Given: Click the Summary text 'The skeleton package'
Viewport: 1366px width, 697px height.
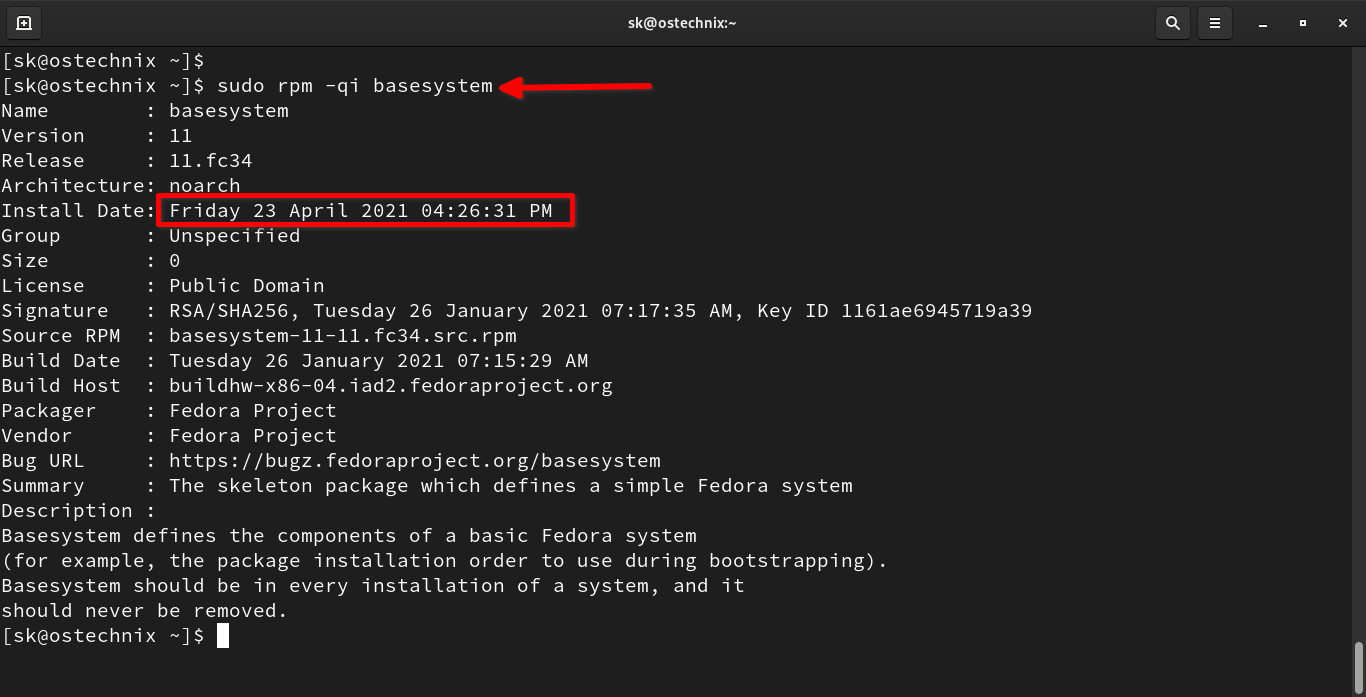Looking at the screenshot, I should click(289, 486).
